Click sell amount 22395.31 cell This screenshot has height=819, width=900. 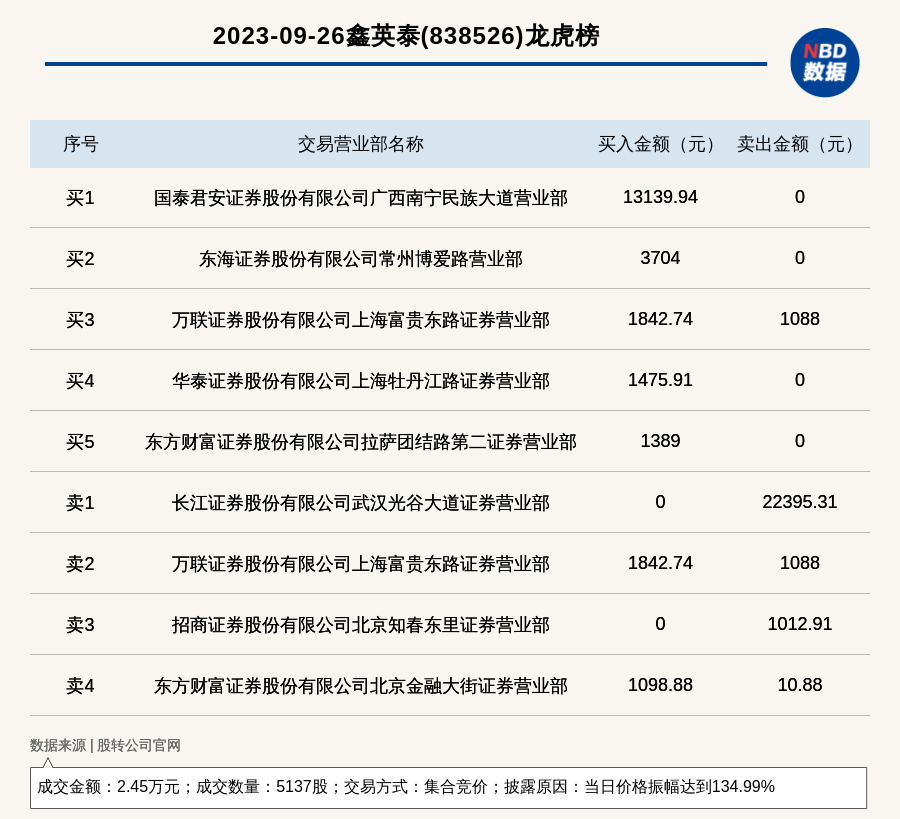(800, 502)
